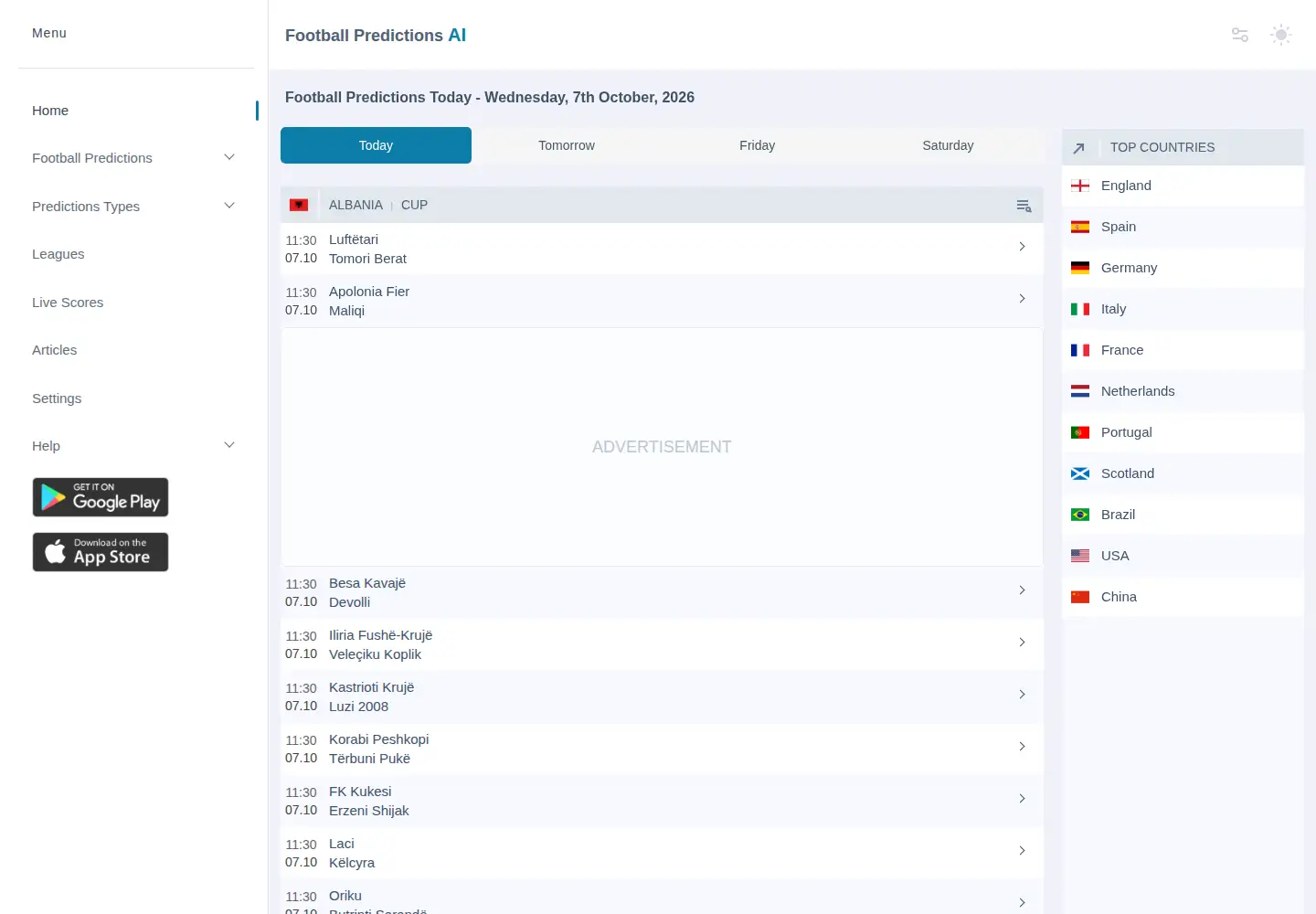Switch to the Friday tab
The width and height of the screenshot is (1316, 914).
pos(757,145)
